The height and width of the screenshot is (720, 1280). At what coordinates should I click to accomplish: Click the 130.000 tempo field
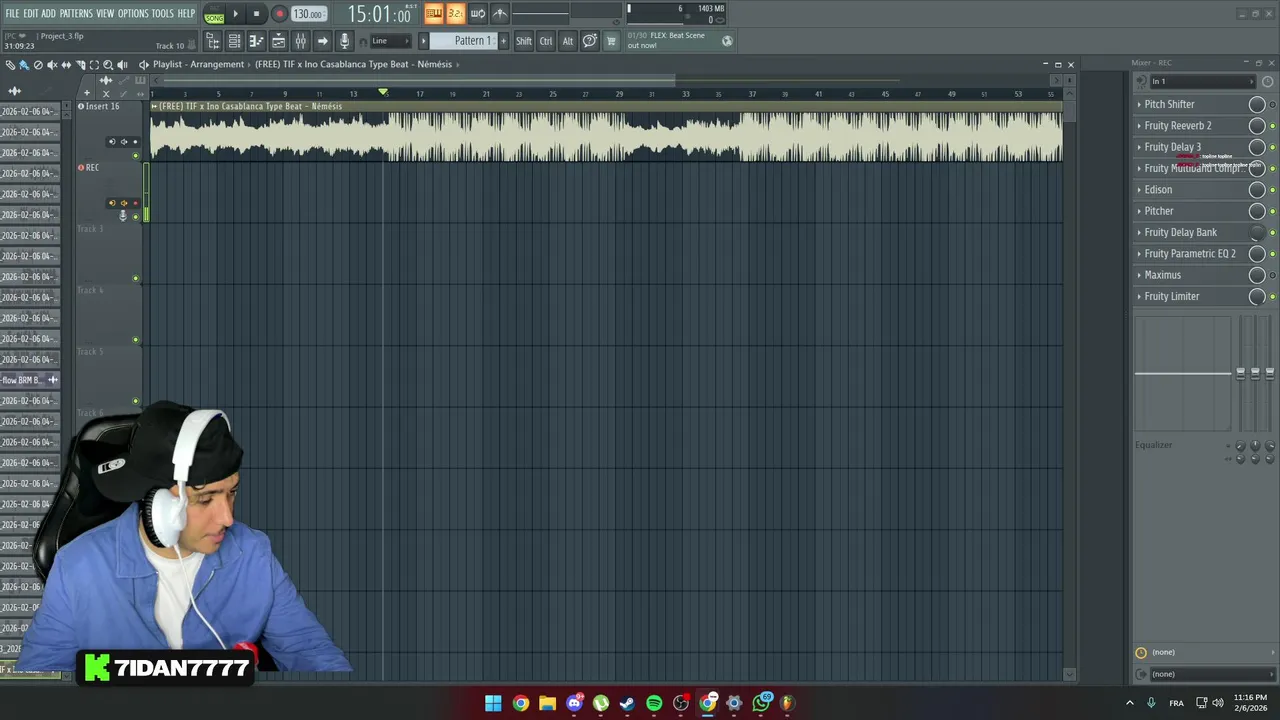[x=308, y=14]
